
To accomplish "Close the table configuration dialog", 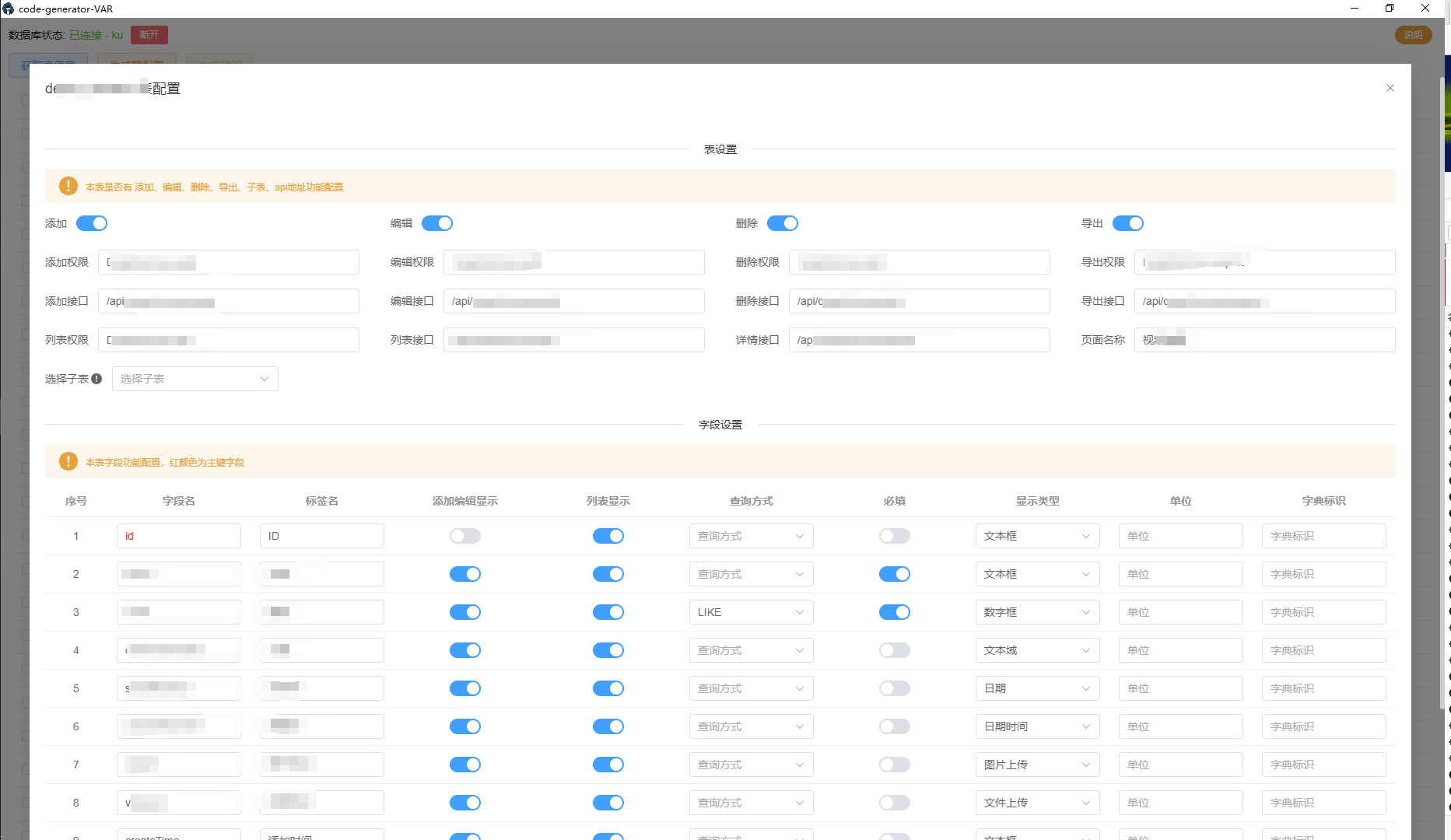I will tap(1390, 88).
